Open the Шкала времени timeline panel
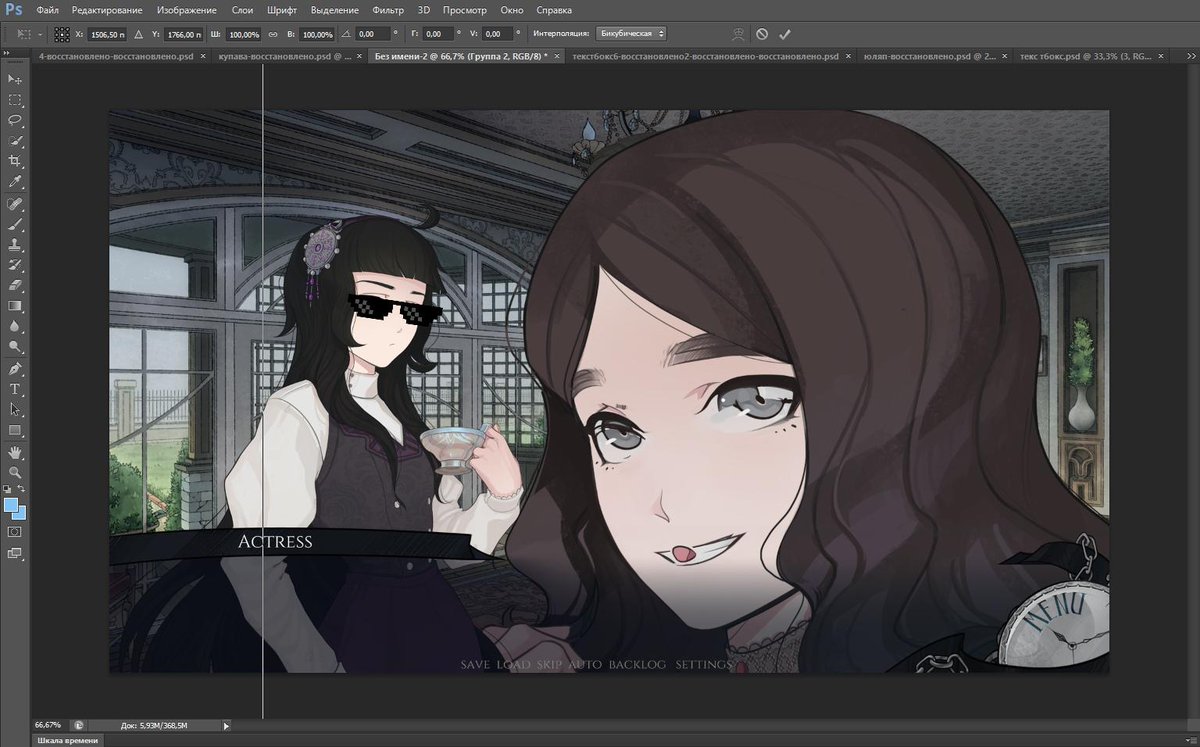Viewport: 1200px width, 747px height. pyautogui.click(x=68, y=740)
